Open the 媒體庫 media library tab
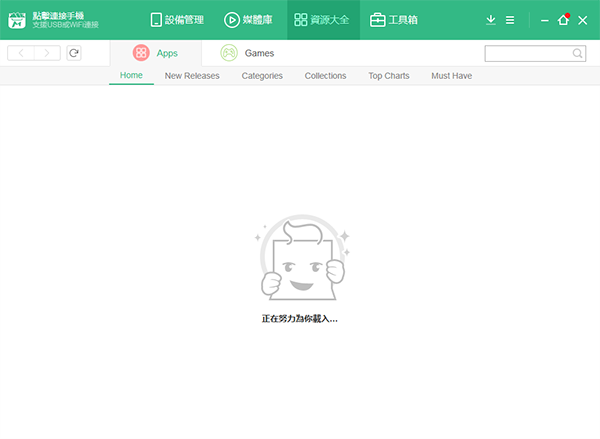This screenshot has height=439, width=600. pos(248,20)
